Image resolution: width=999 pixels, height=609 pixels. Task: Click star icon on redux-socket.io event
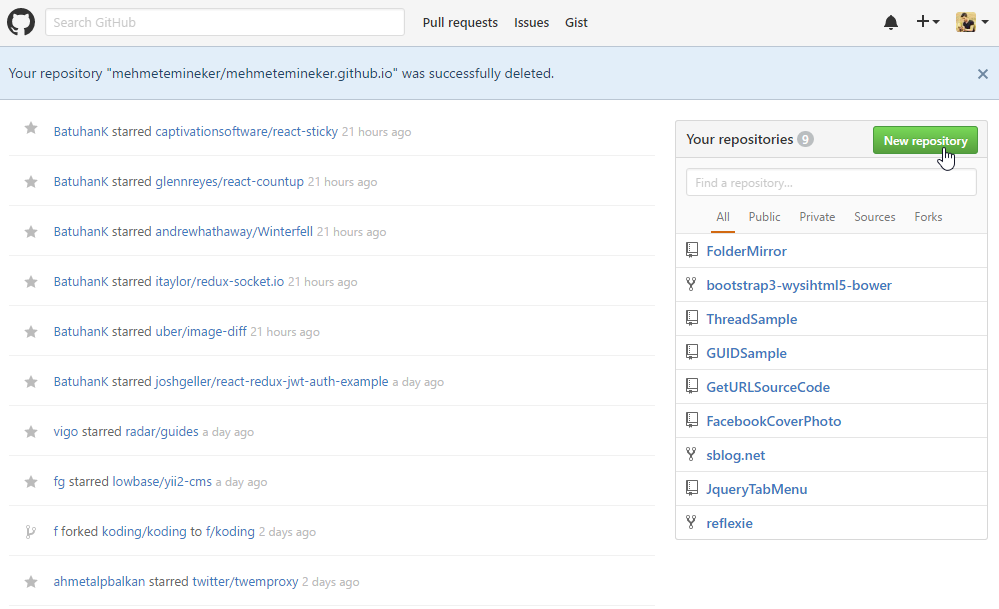[31, 282]
